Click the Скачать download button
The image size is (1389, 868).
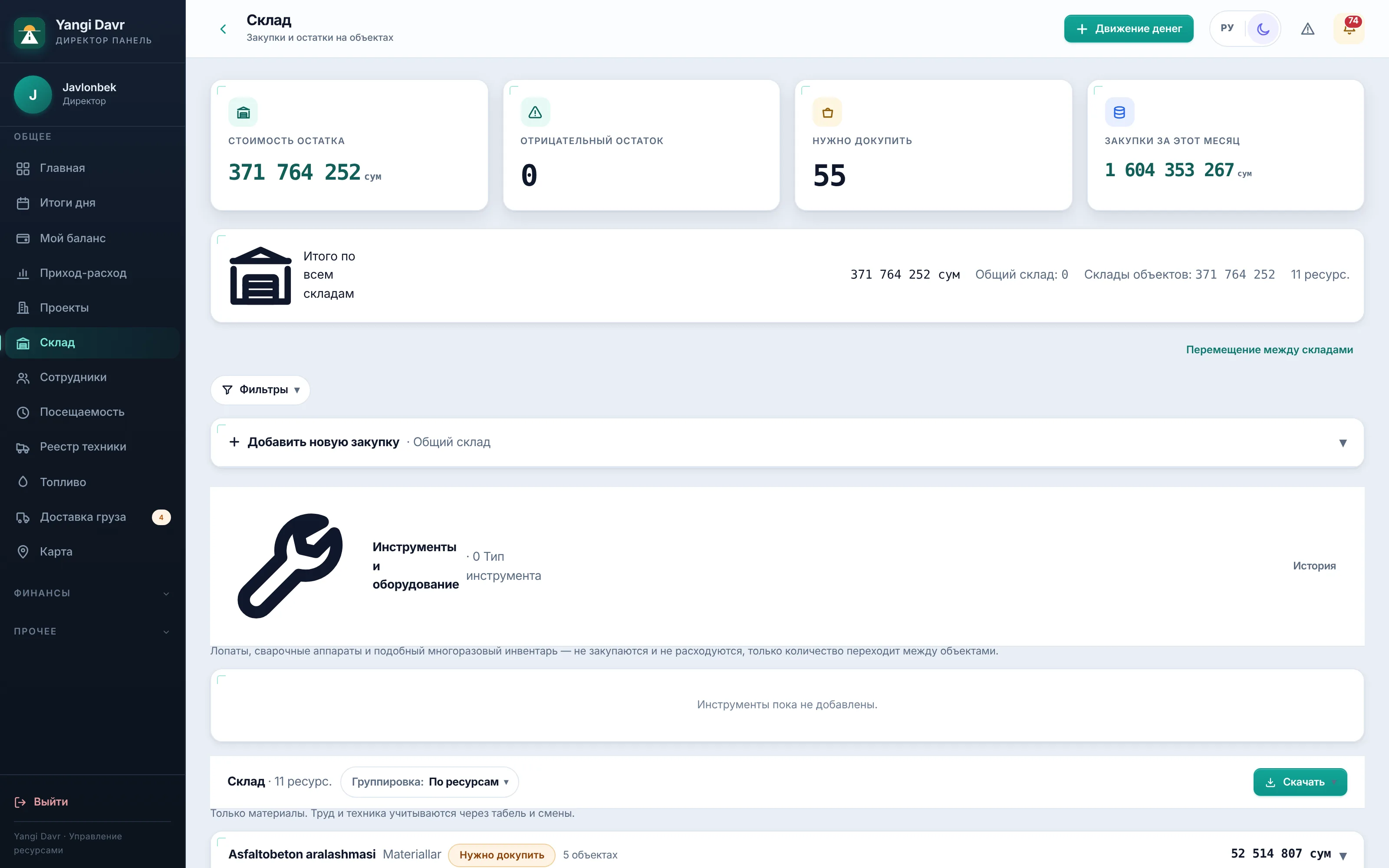1300,783
